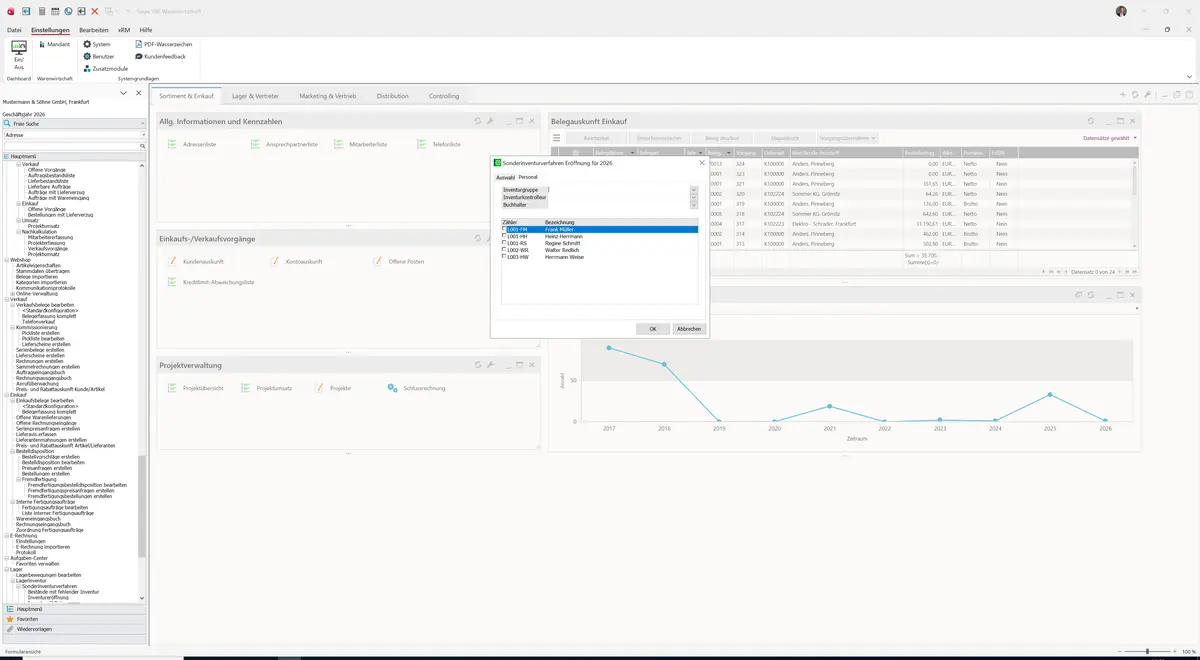1200x660 pixels.
Task: Check the L001-HH Heinz Herrmann checkbox
Action: point(504,236)
